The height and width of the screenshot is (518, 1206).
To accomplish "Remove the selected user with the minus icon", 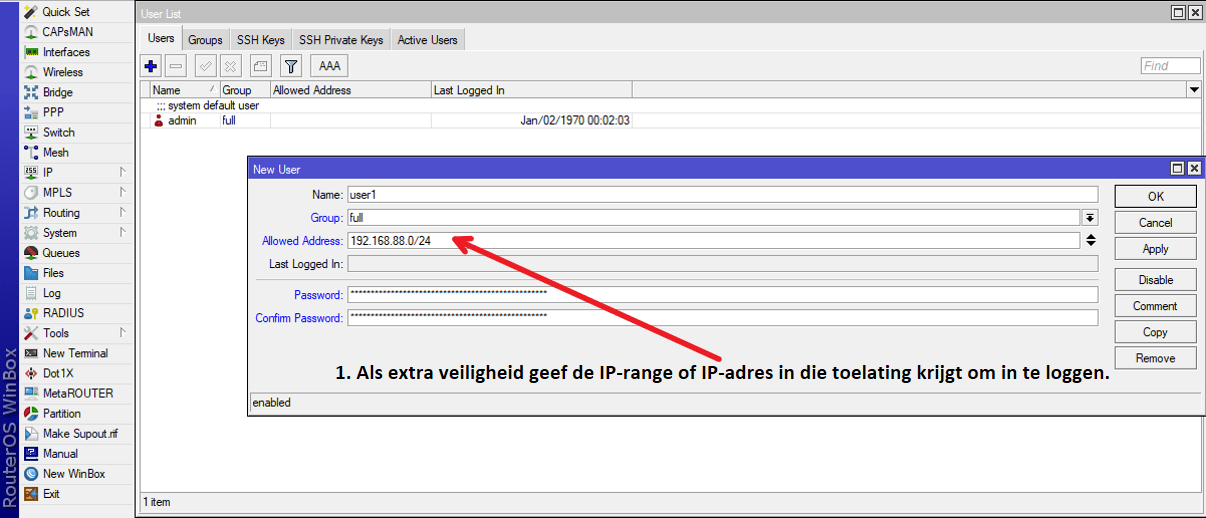I will click(176, 66).
